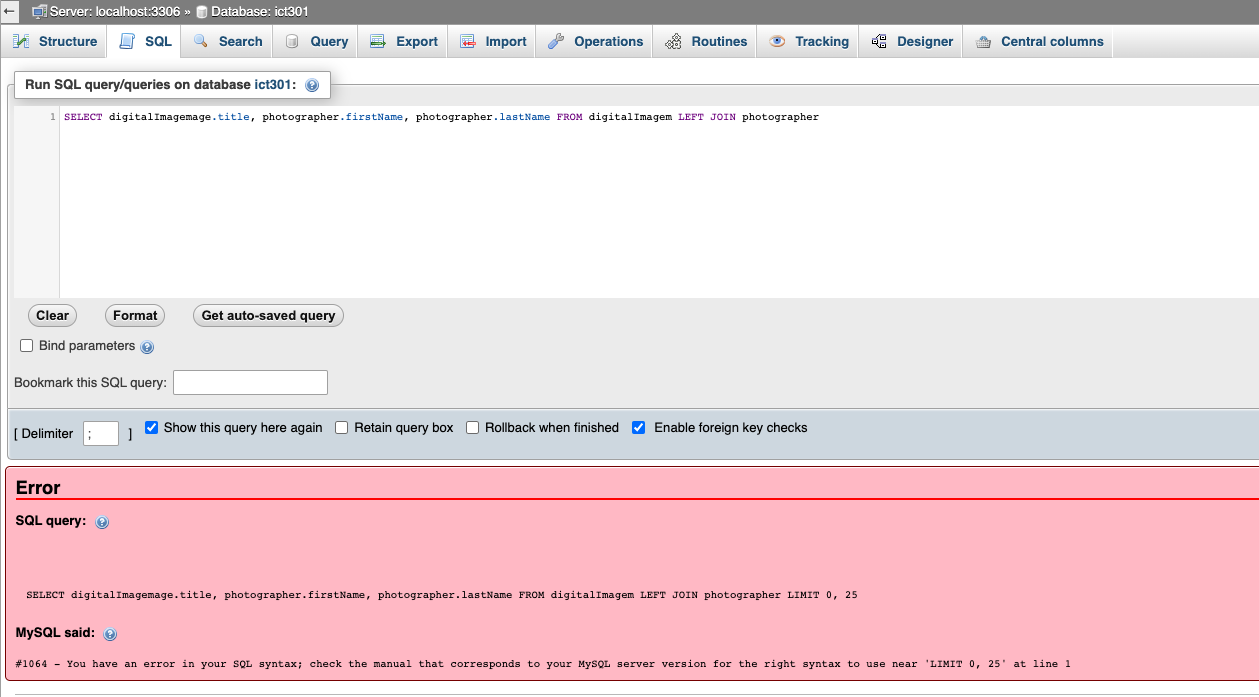Click the Clear button
Viewport: 1259px width, 697px height.
pos(52,315)
